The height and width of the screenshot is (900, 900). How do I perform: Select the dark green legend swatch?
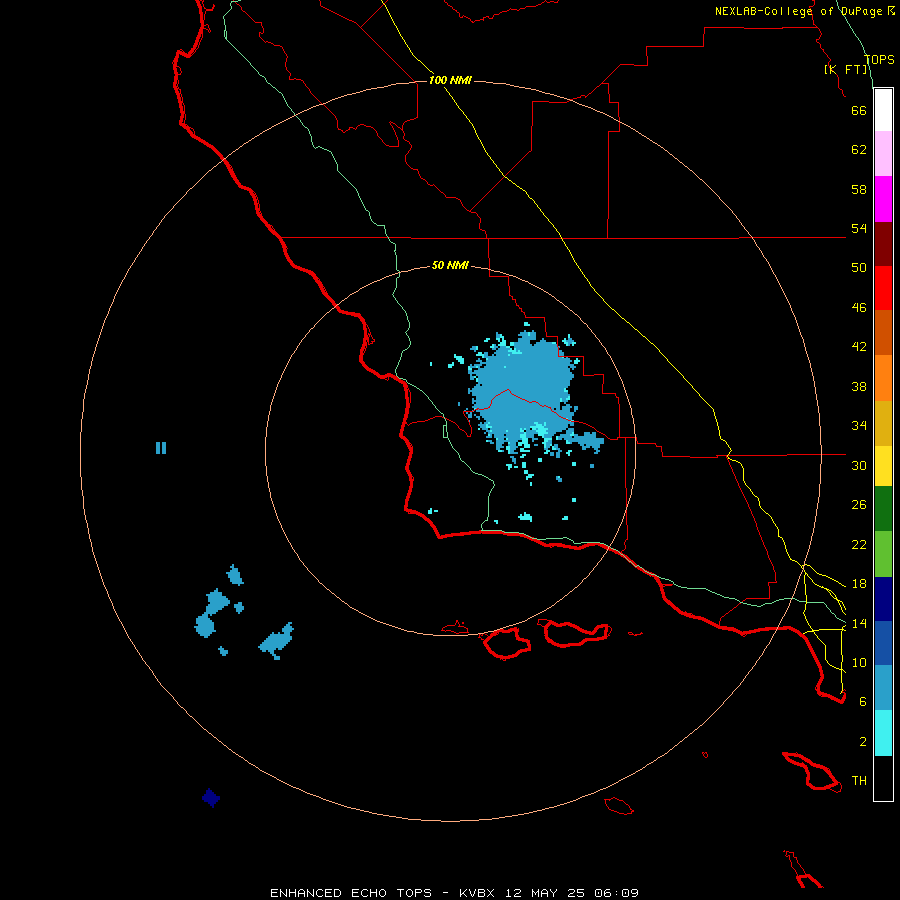tap(883, 509)
